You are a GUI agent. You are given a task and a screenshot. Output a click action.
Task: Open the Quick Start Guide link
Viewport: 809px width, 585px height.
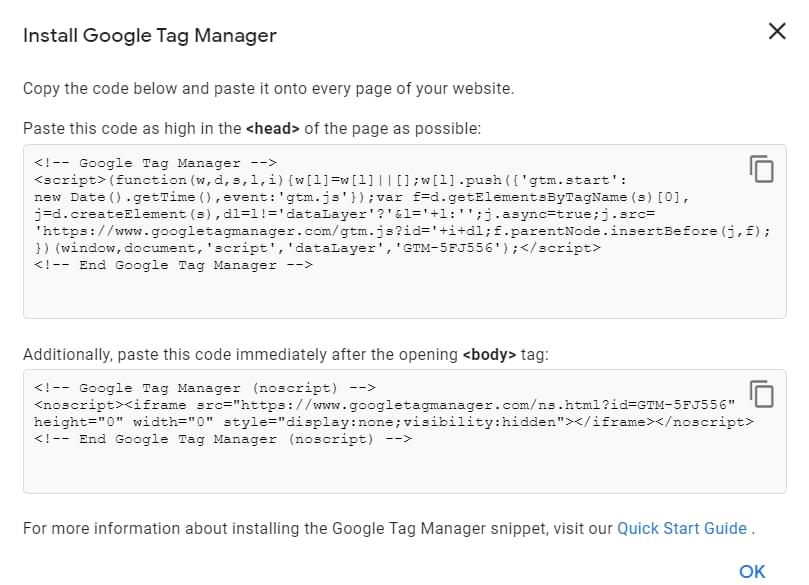tap(681, 528)
